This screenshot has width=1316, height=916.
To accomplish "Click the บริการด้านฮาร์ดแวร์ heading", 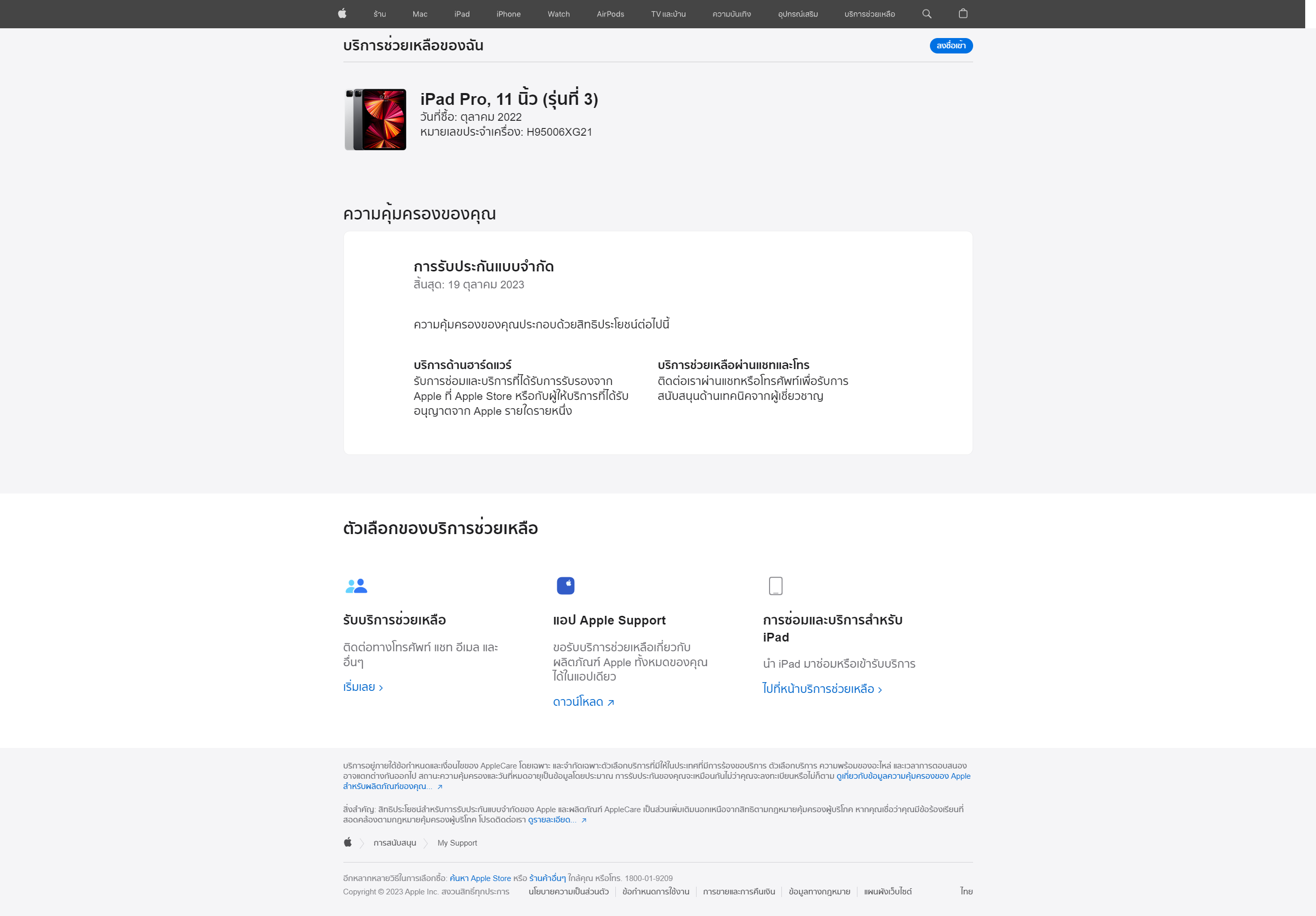I will point(462,364).
